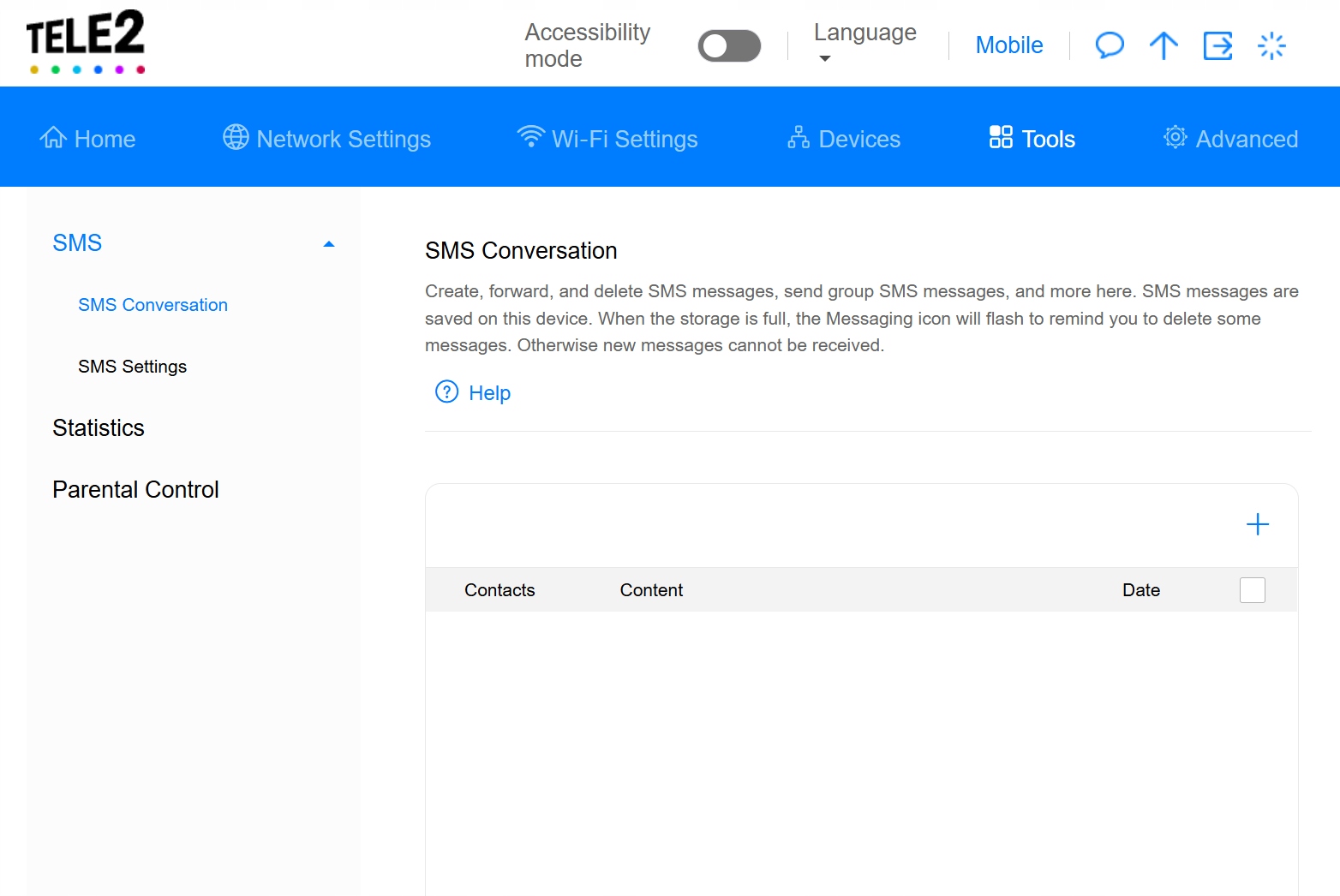Select SMS Settings in sidebar
1340x896 pixels.
(x=132, y=367)
